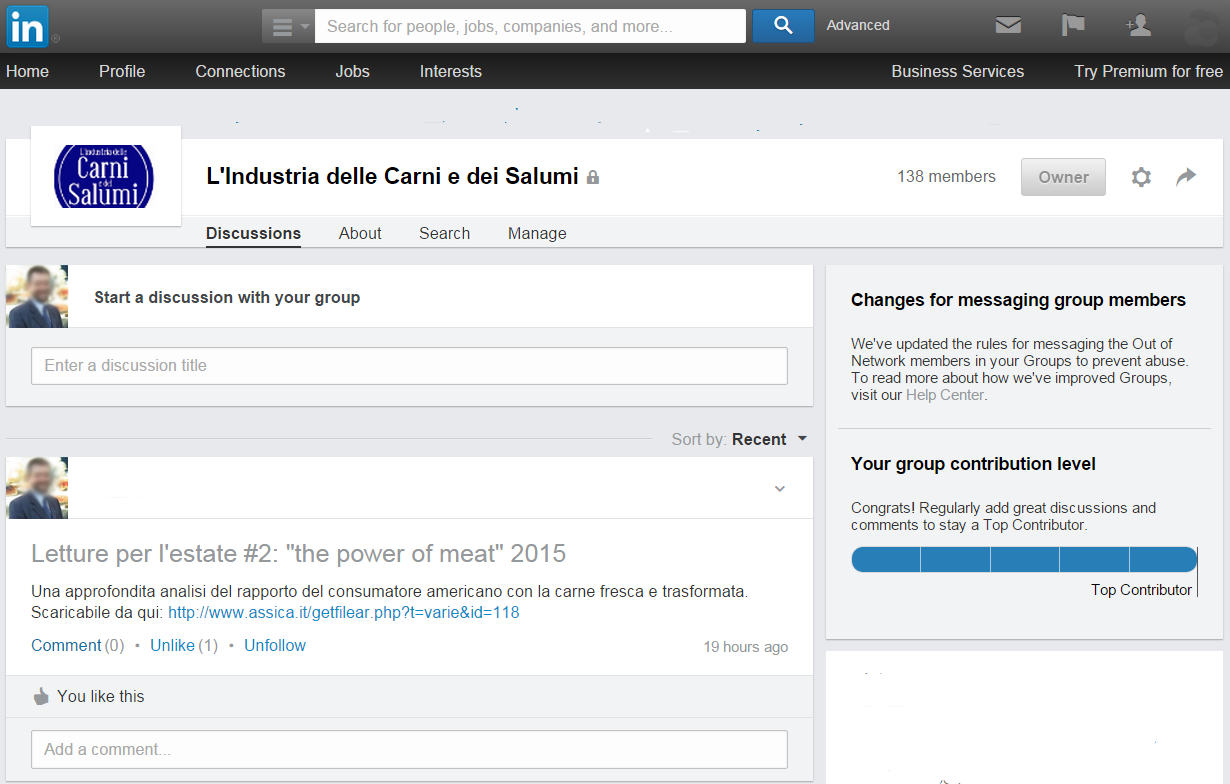Open the messages envelope icon

coord(1008,26)
